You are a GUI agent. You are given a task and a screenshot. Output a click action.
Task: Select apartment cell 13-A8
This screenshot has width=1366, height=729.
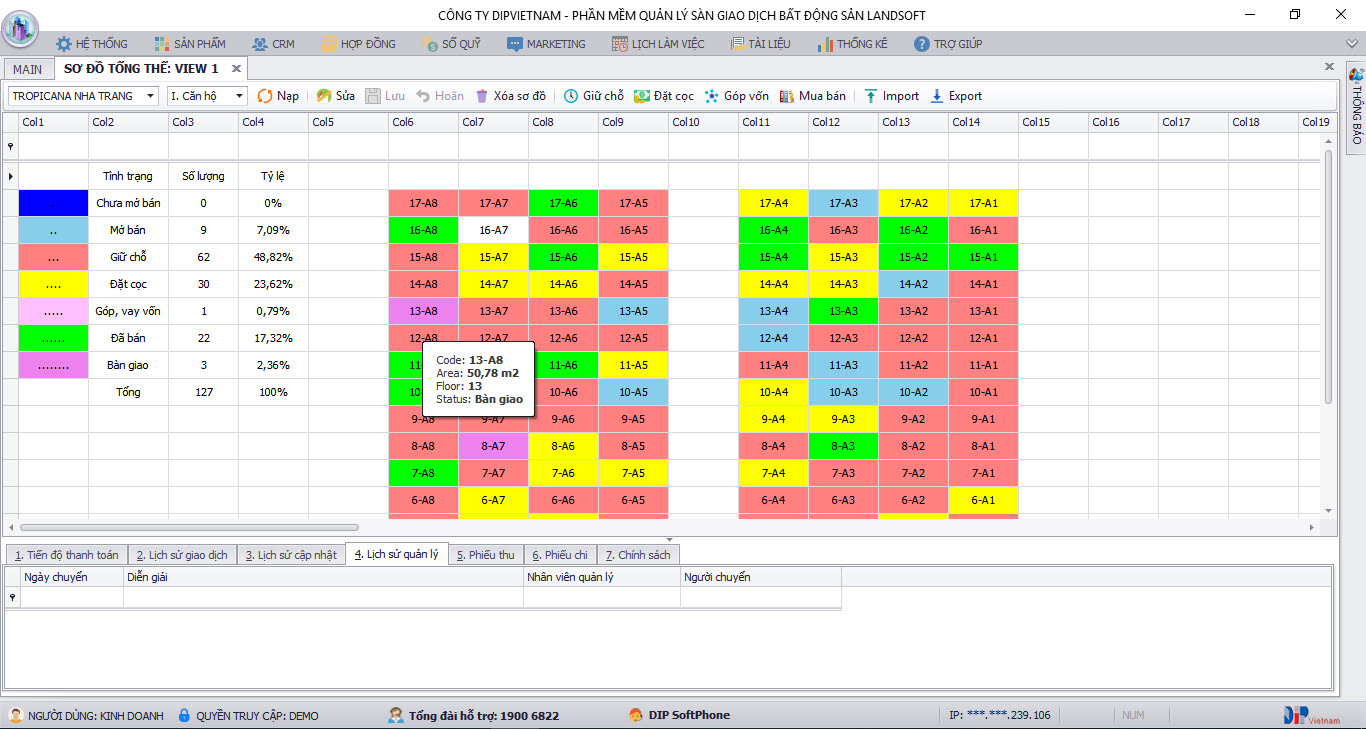point(423,311)
